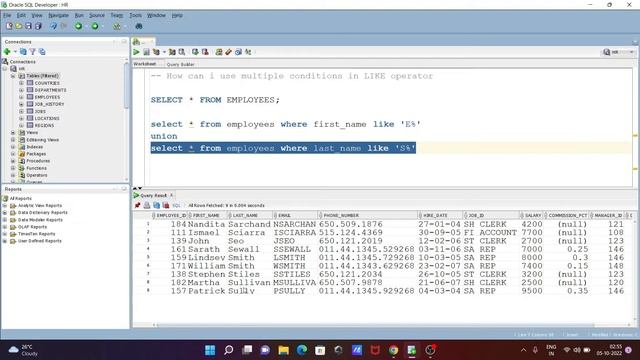Image resolution: width=640 pixels, height=360 pixels.
Task: Open the Explain Plan dropdown arrow
Action: 164,52
